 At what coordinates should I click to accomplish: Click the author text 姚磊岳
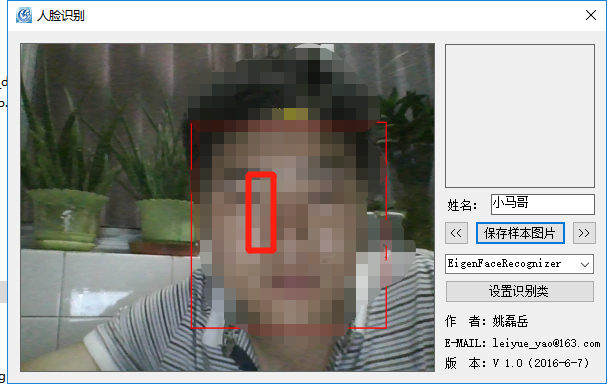[510, 322]
